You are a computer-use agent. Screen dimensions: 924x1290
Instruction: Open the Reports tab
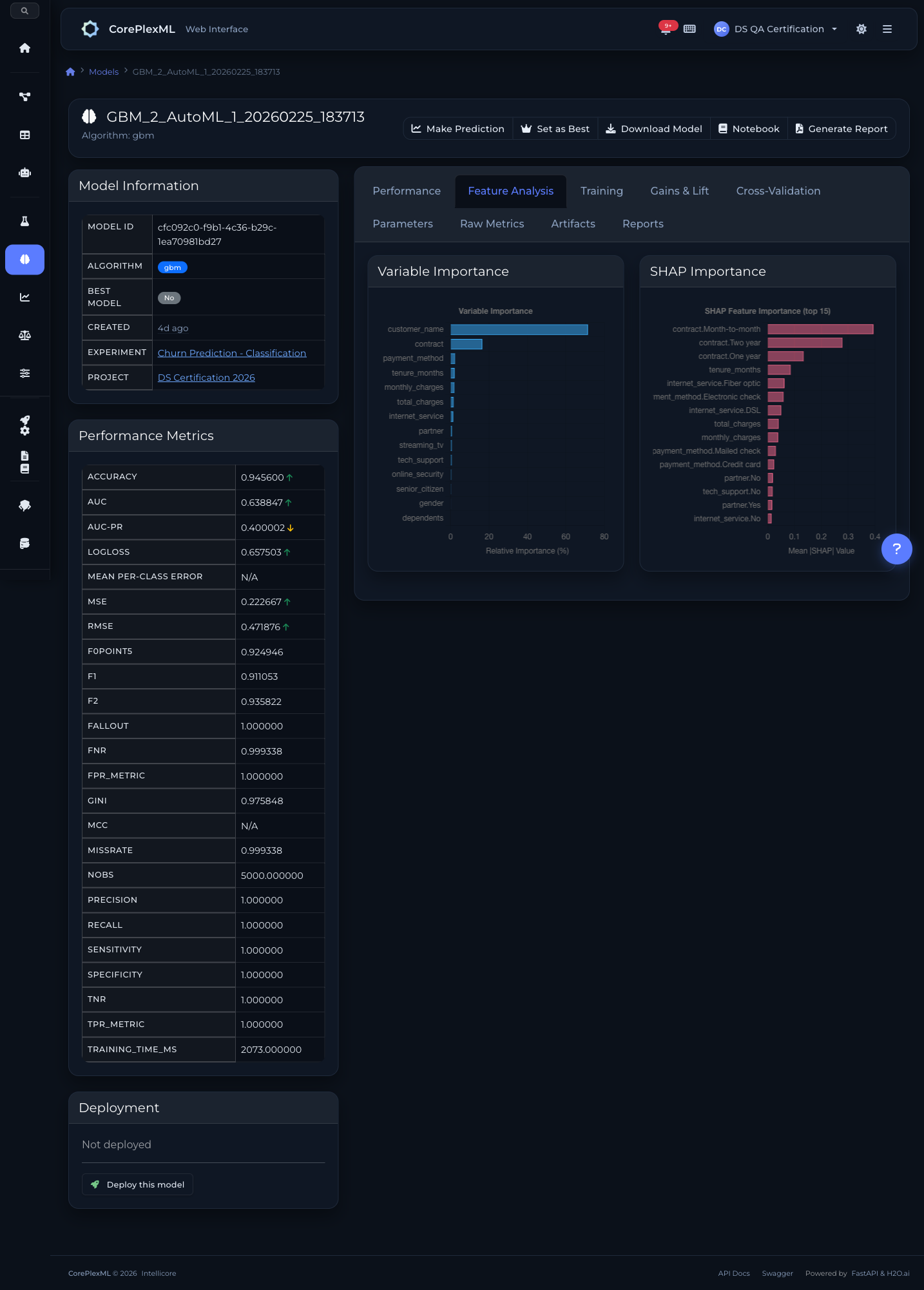642,224
